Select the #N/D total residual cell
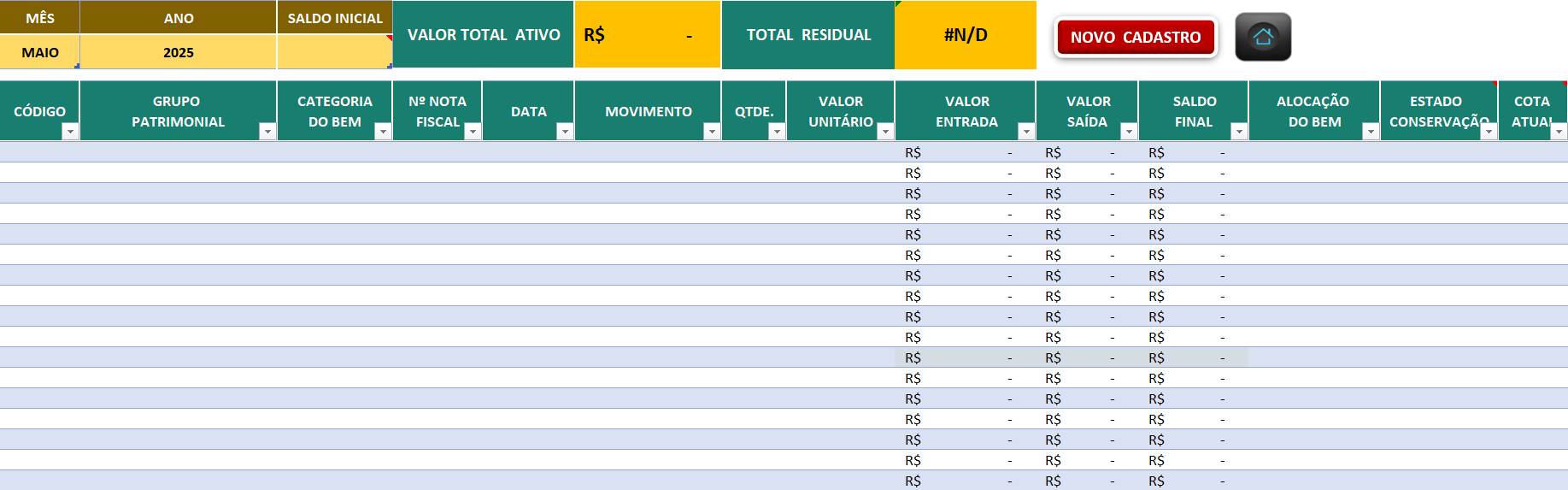 [x=965, y=35]
